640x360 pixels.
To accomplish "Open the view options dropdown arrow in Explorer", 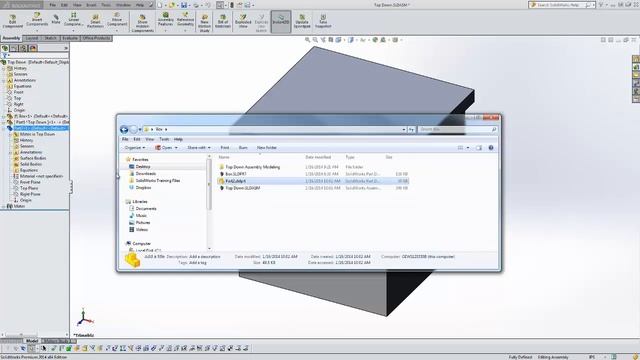I will 468,148.
